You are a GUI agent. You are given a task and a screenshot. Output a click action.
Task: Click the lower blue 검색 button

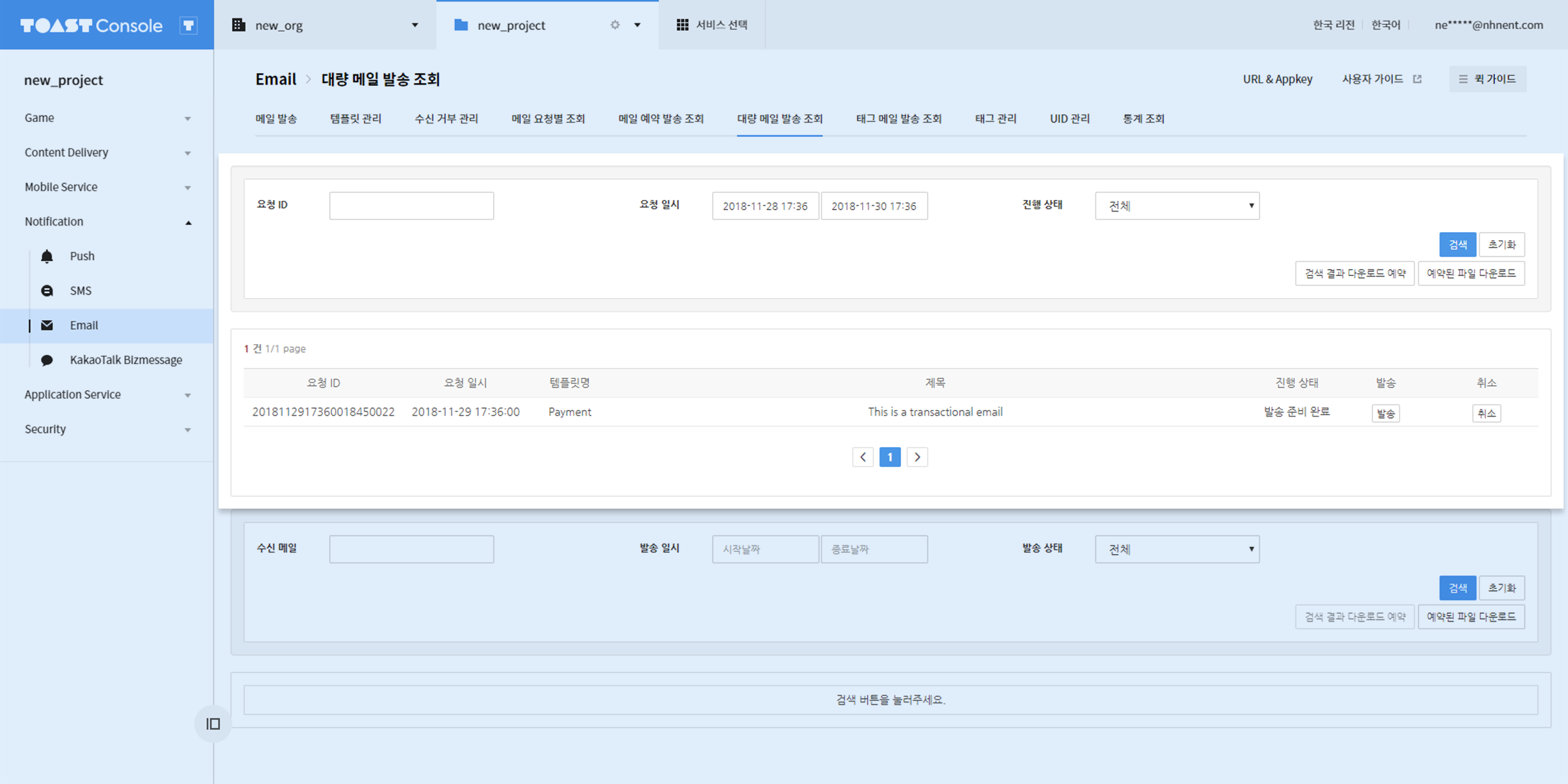click(x=1457, y=588)
